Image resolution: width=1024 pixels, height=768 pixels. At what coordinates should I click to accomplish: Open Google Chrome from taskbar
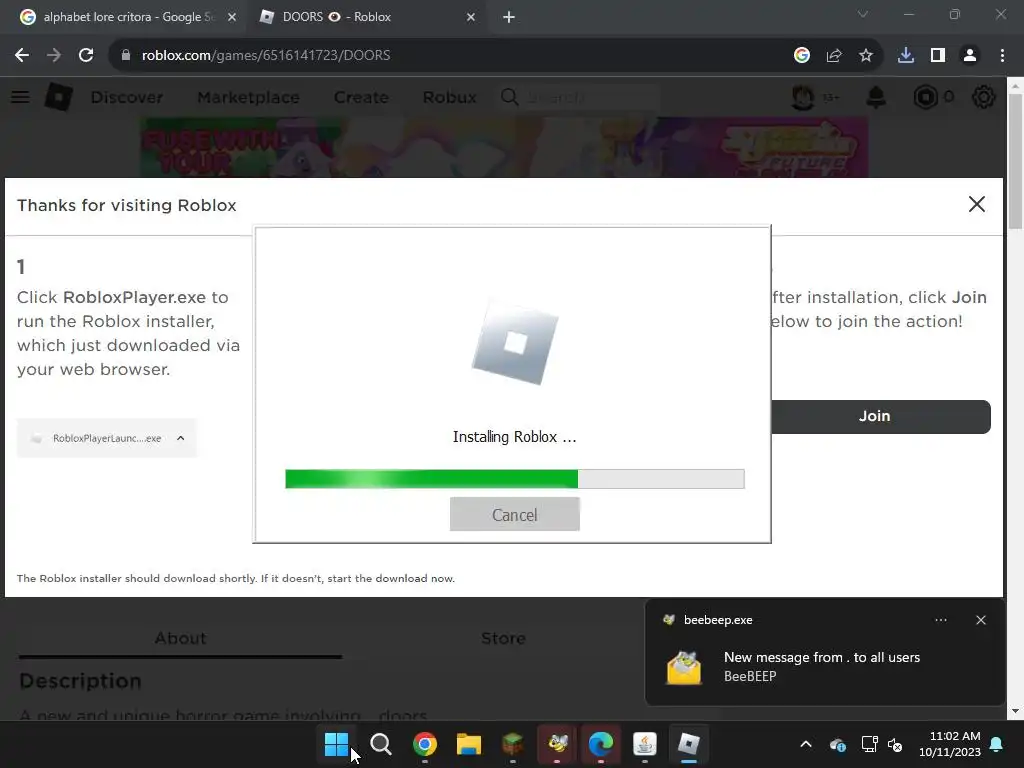pos(424,744)
